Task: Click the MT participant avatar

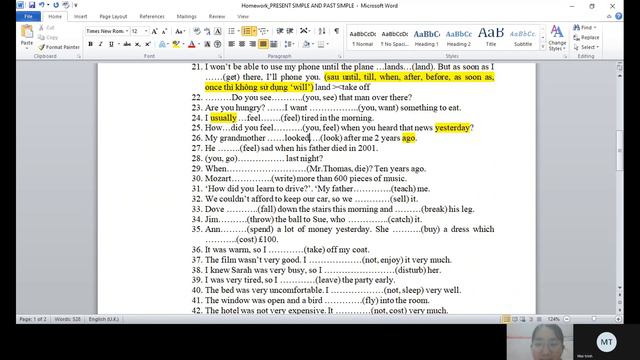Action: coord(607,342)
